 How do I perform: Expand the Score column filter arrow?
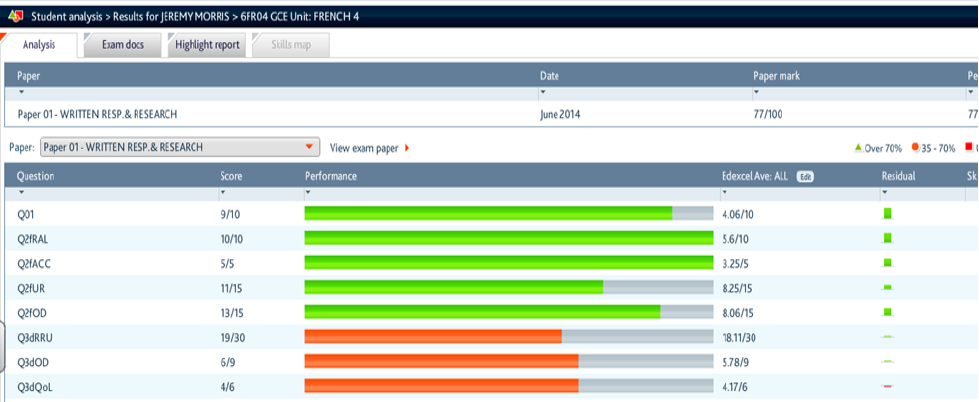[x=224, y=192]
